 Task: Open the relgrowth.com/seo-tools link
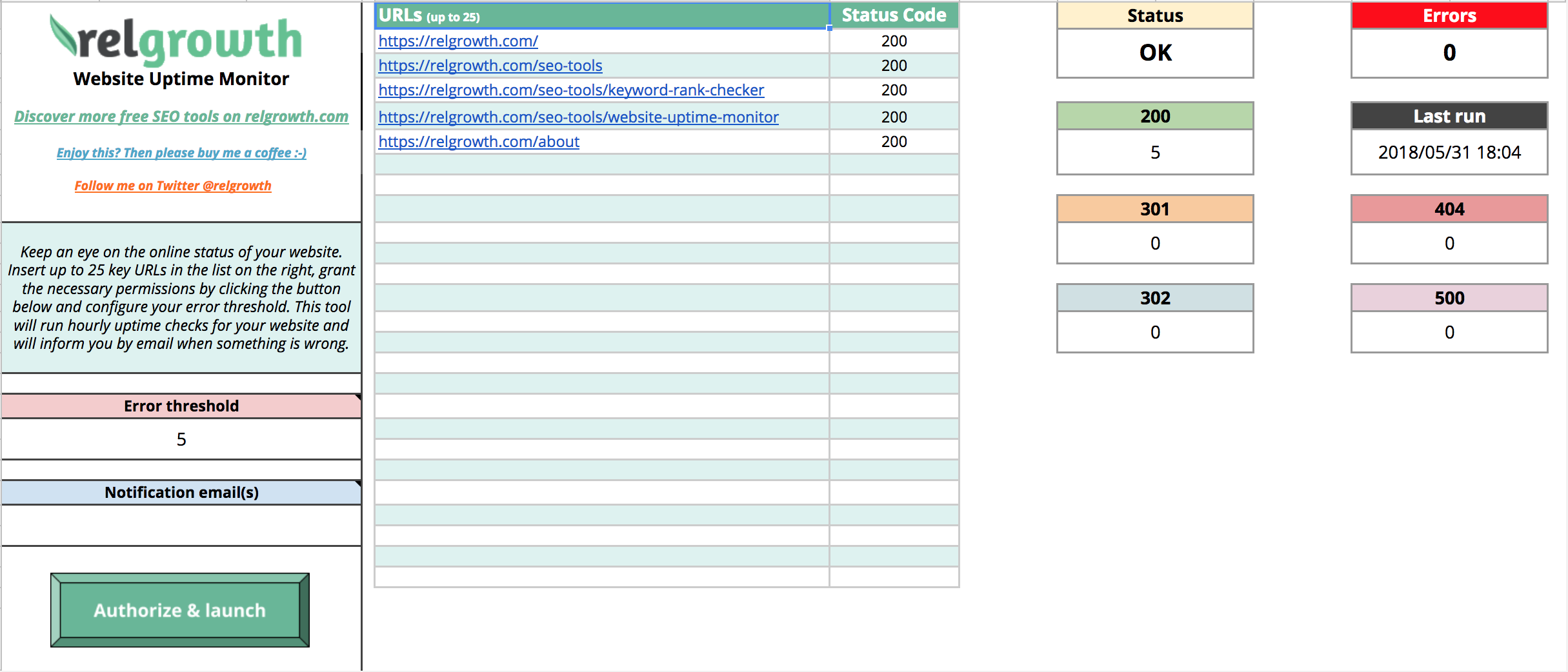pyautogui.click(x=490, y=65)
